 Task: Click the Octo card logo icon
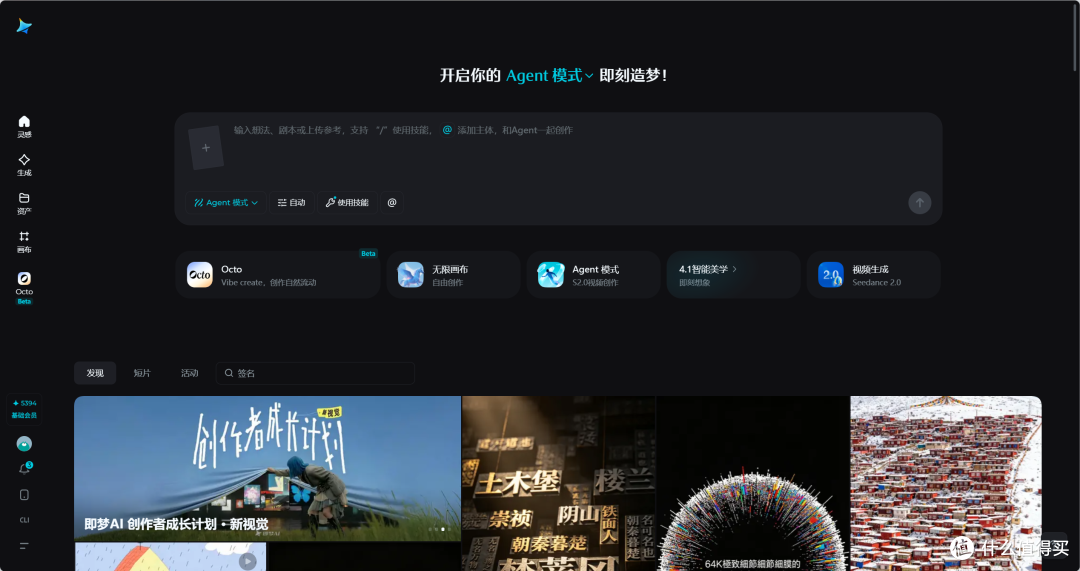coord(200,275)
